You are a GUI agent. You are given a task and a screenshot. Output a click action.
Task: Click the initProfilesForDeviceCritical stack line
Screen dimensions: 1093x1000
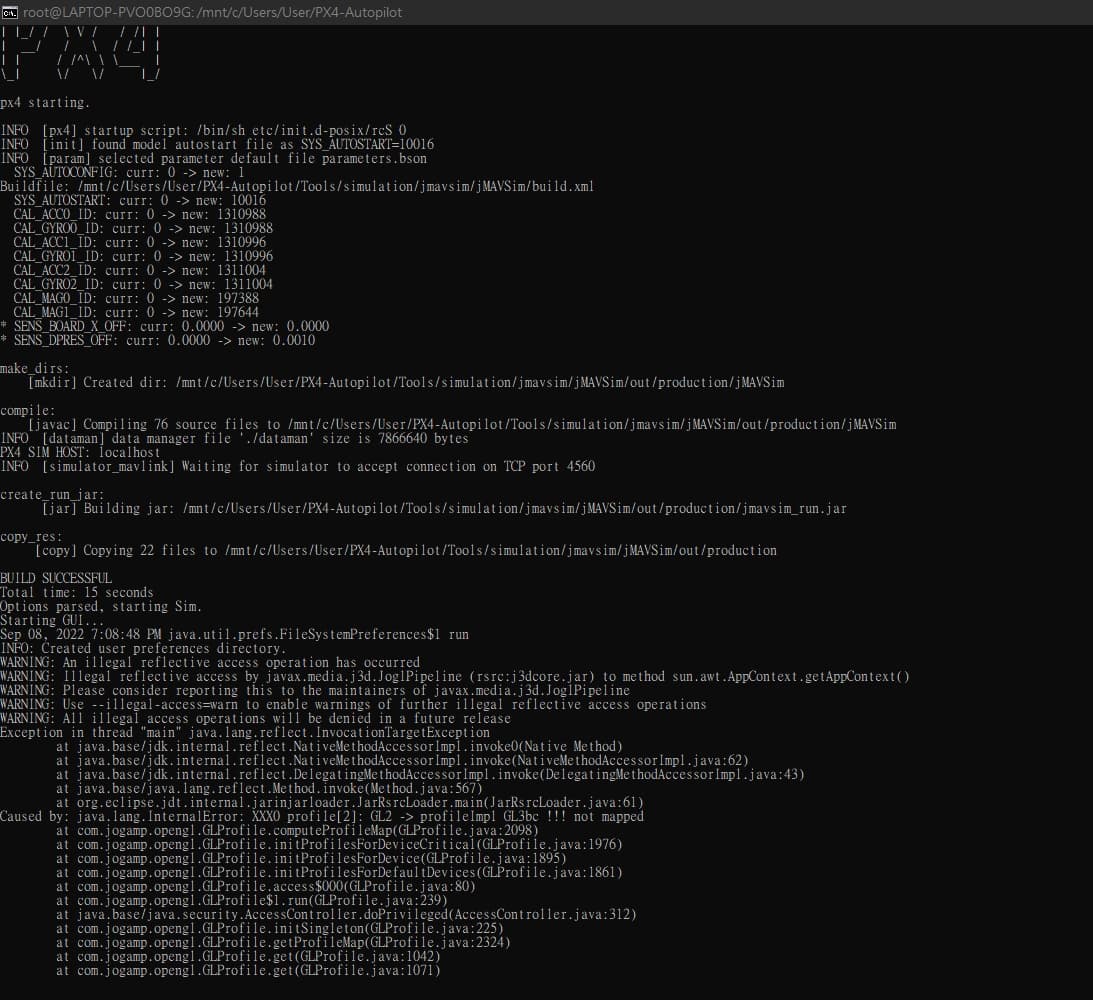(339, 845)
